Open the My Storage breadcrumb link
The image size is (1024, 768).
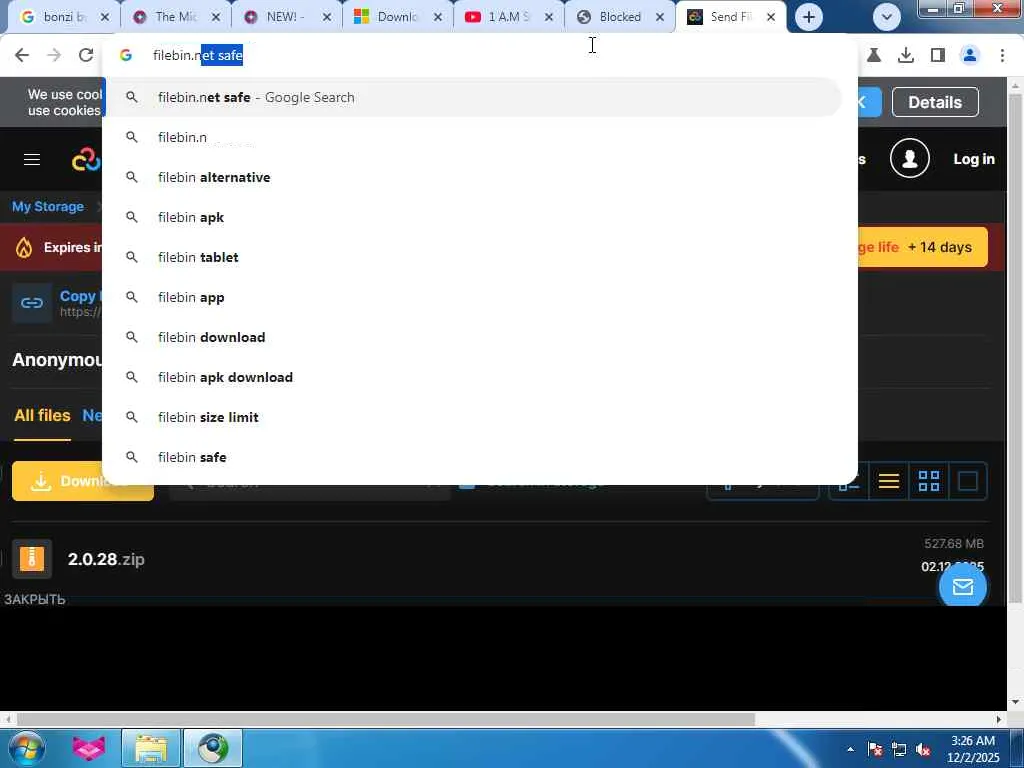48,206
